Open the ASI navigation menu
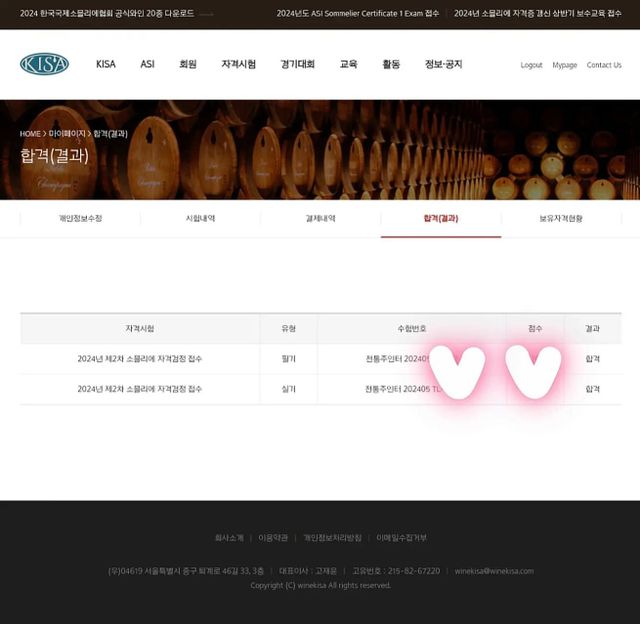This screenshot has width=640, height=624. (x=147, y=64)
